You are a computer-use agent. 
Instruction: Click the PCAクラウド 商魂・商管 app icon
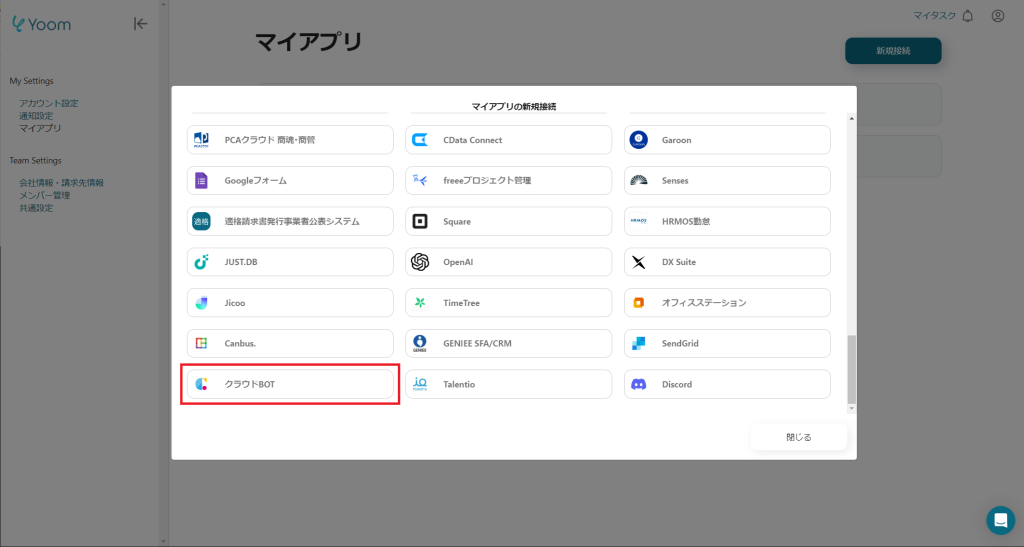(201, 140)
